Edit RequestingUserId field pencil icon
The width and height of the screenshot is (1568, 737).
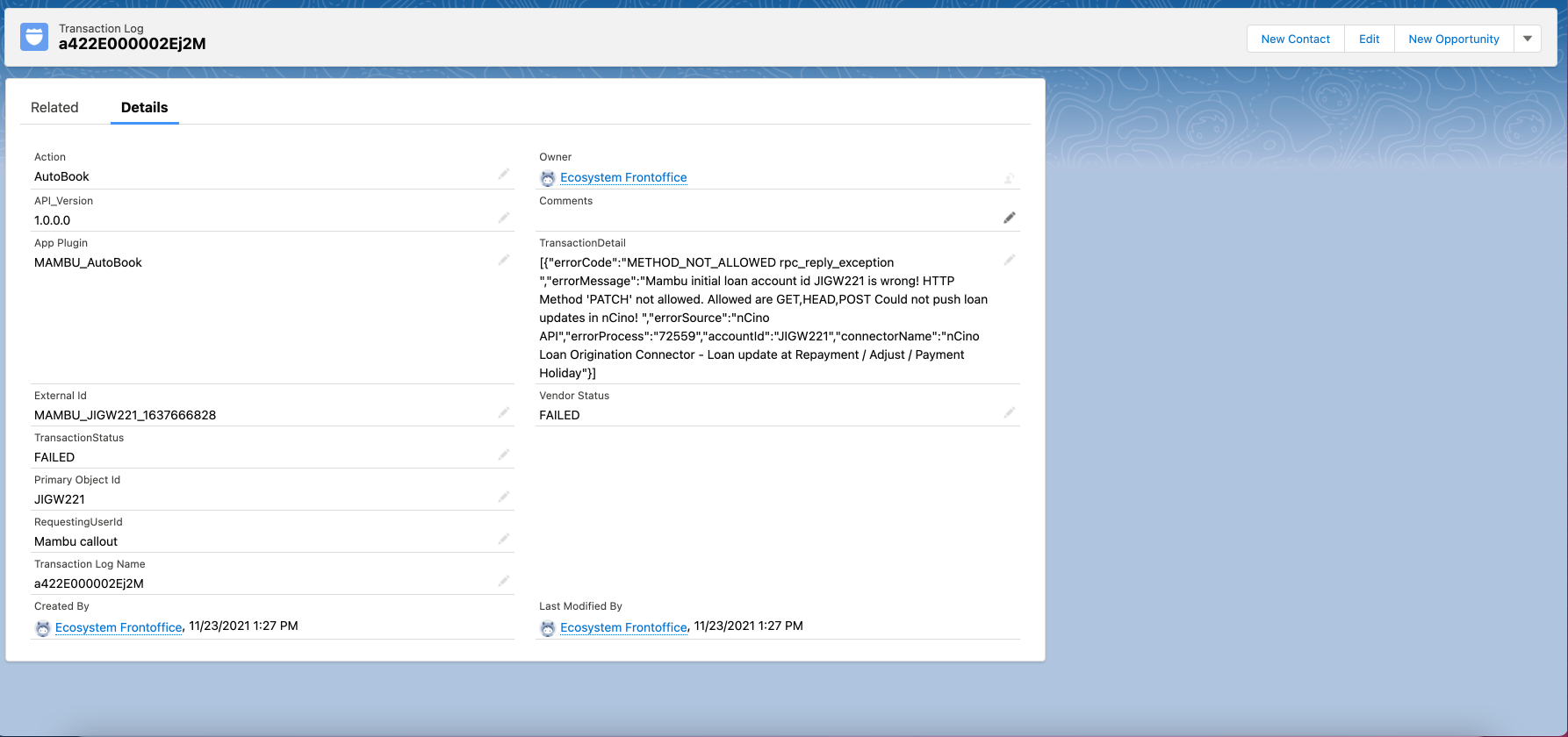(x=504, y=539)
